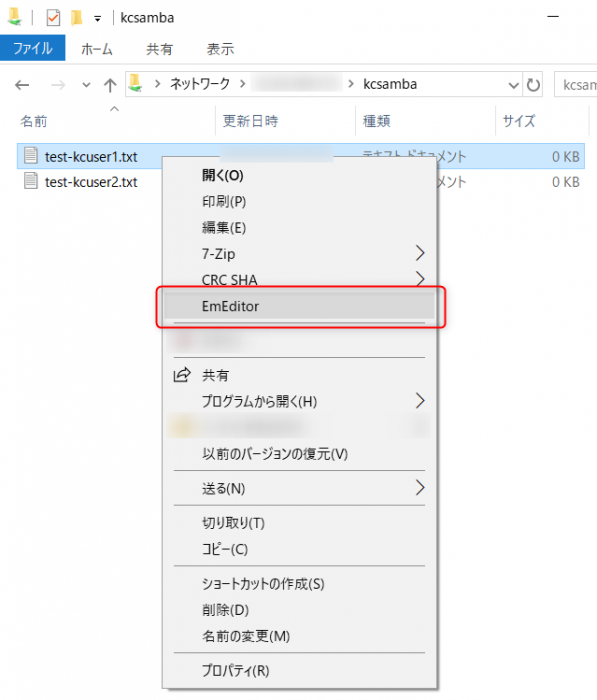
Task: Click the Refresh button beside address bar
Action: [x=533, y=84]
